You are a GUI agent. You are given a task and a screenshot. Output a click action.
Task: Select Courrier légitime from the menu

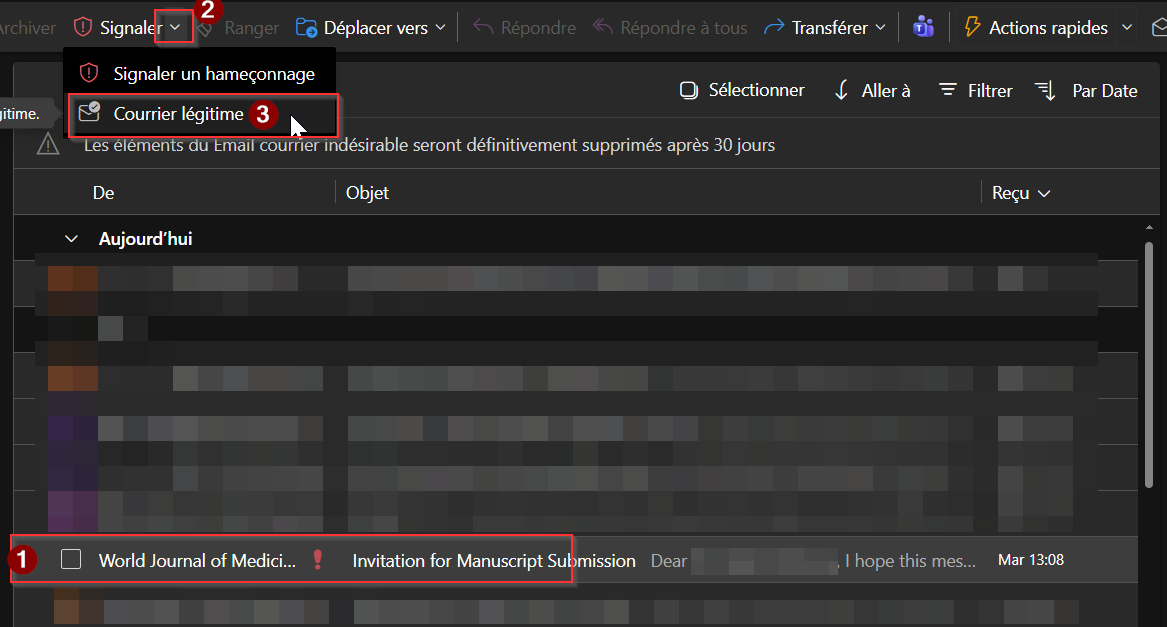coord(178,114)
